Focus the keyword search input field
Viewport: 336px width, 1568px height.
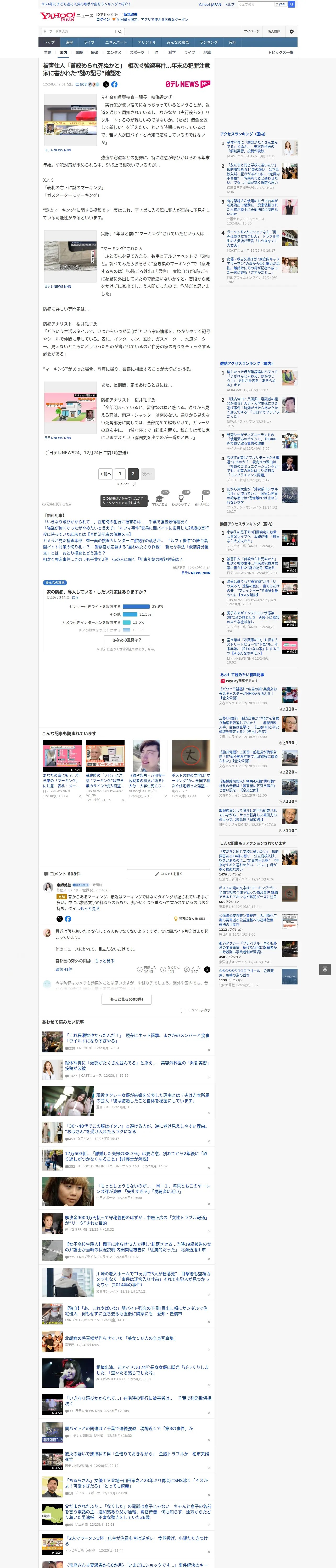[x=78, y=31]
